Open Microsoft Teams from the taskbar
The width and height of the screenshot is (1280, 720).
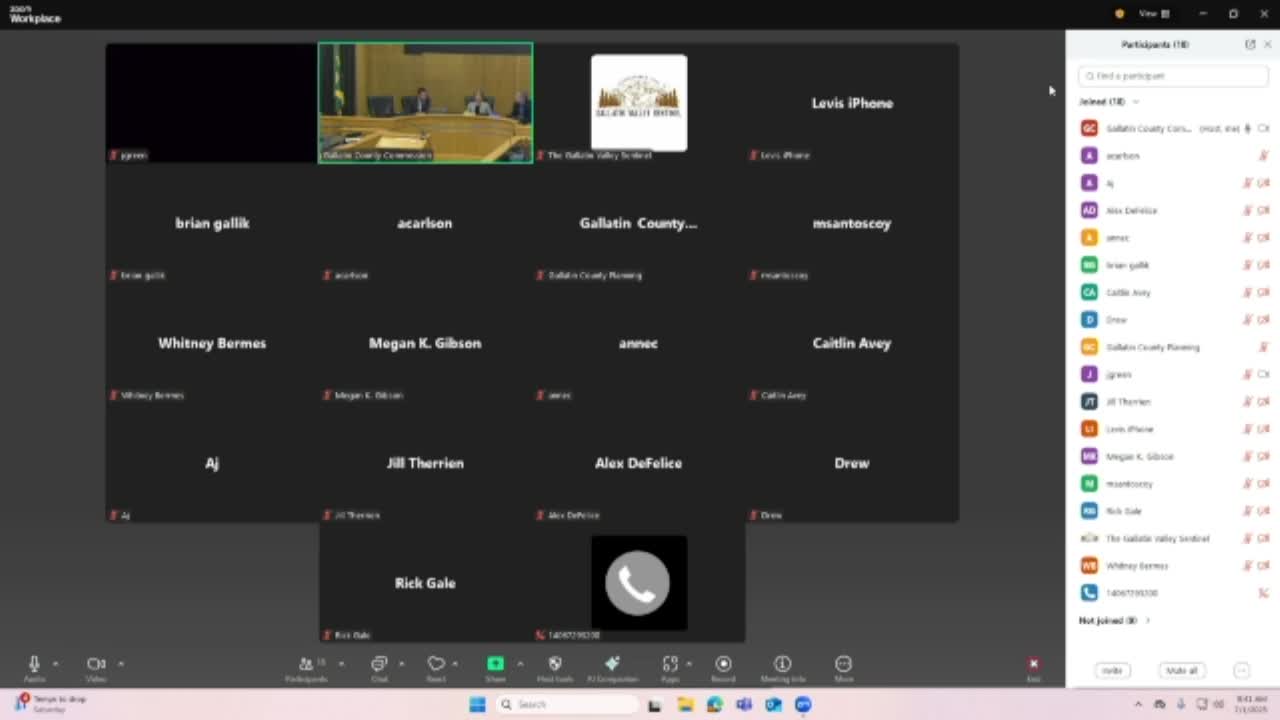(744, 705)
